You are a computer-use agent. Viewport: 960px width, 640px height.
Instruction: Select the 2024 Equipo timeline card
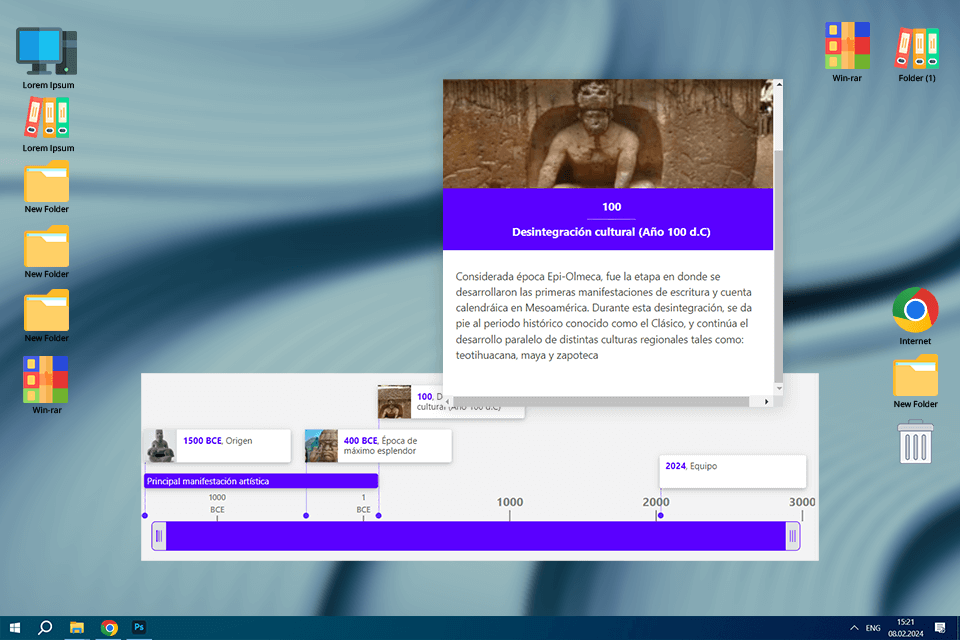(733, 471)
